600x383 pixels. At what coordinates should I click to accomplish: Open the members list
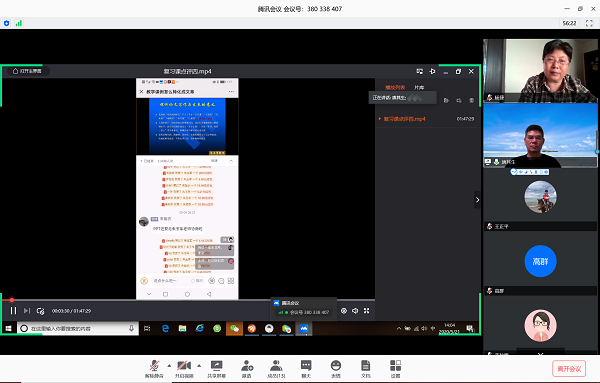click(276, 368)
